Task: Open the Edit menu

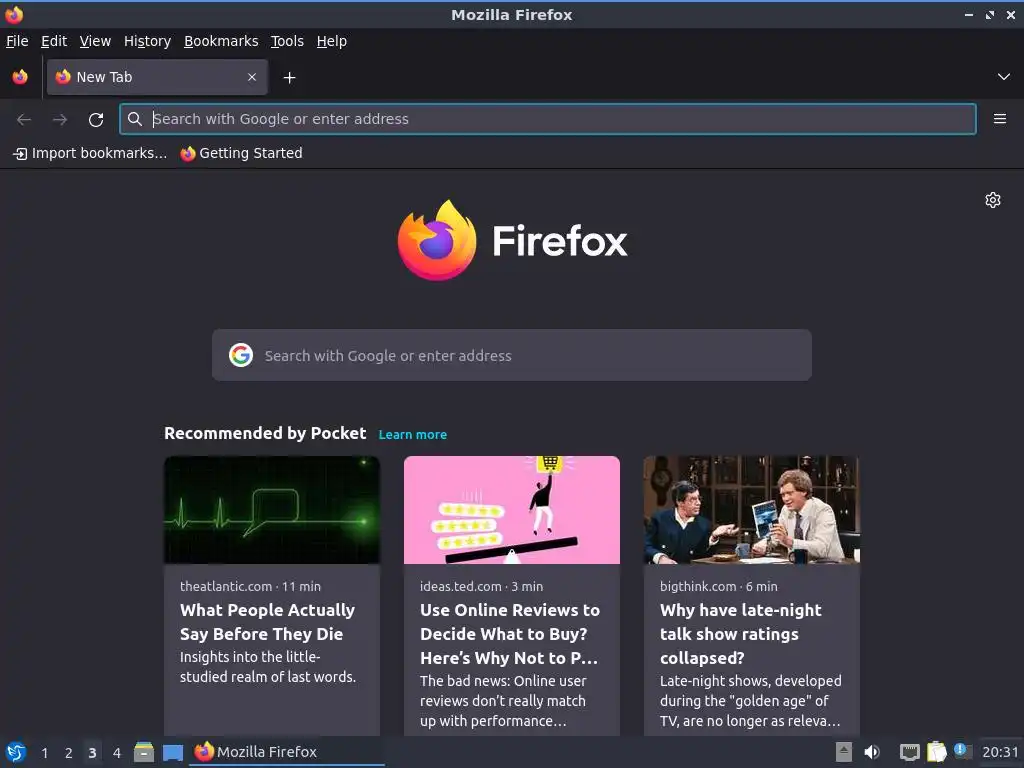Action: point(54,41)
